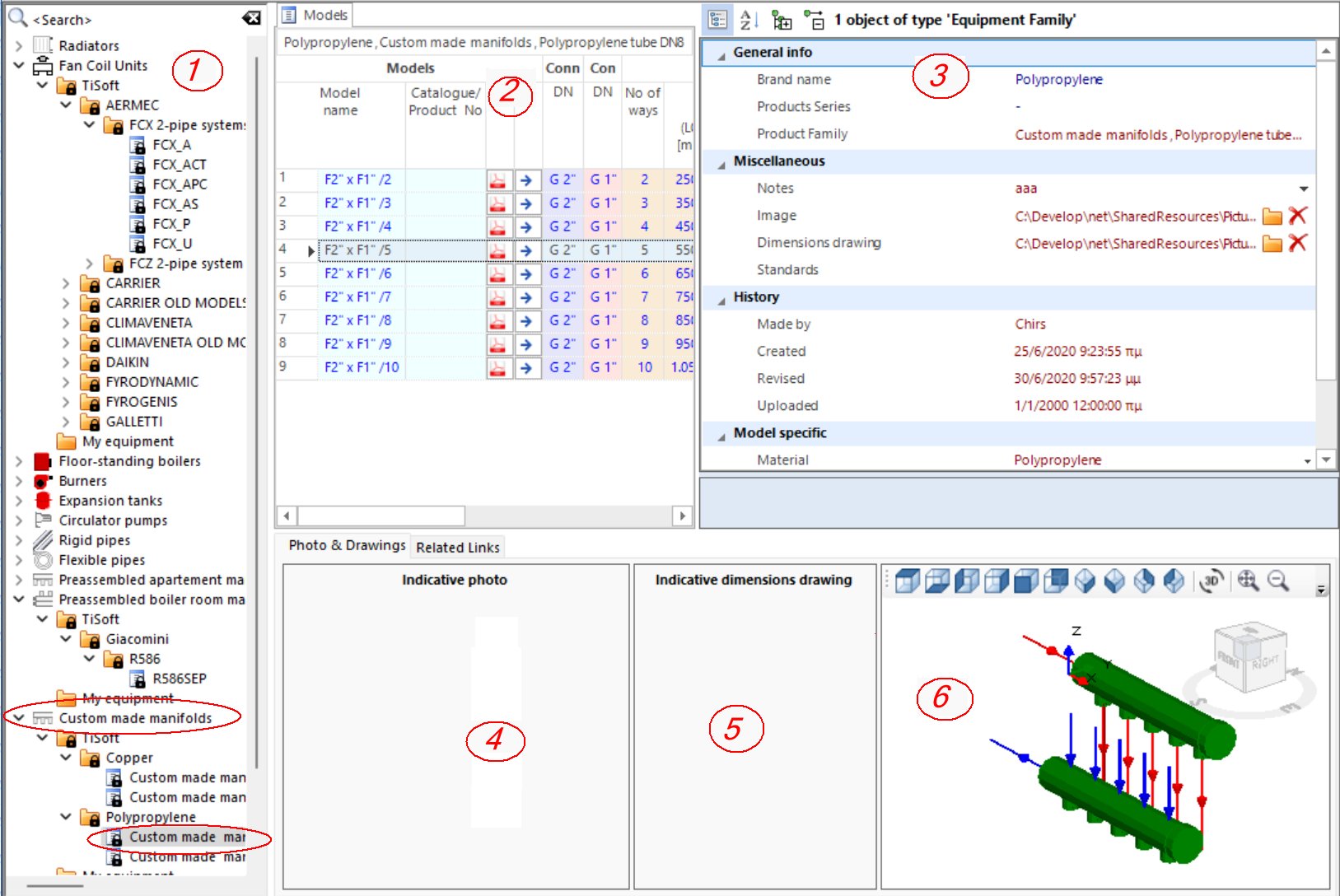Screen dimensions: 1340x896
Task: Expand the DAIKIN tree node
Action: click(67, 362)
